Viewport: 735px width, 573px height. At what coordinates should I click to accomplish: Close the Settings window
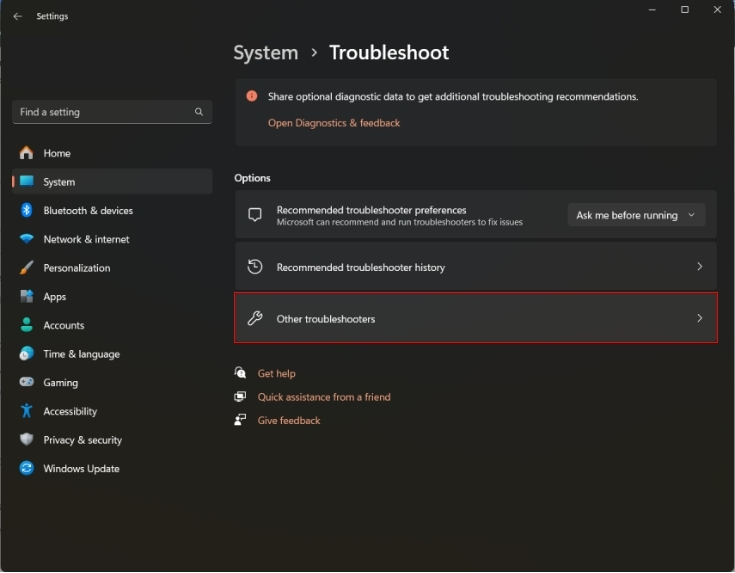tap(717, 9)
